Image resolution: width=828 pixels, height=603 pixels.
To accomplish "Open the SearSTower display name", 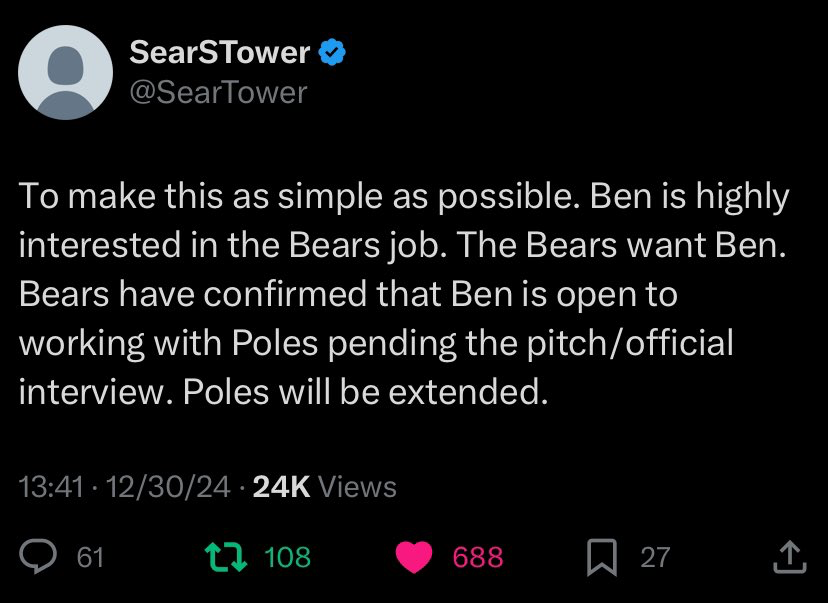I will point(220,53).
